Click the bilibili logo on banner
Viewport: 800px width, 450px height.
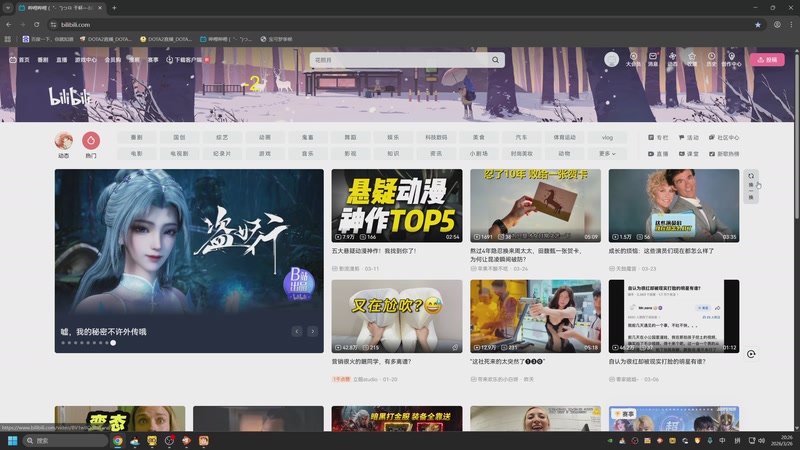[70, 96]
